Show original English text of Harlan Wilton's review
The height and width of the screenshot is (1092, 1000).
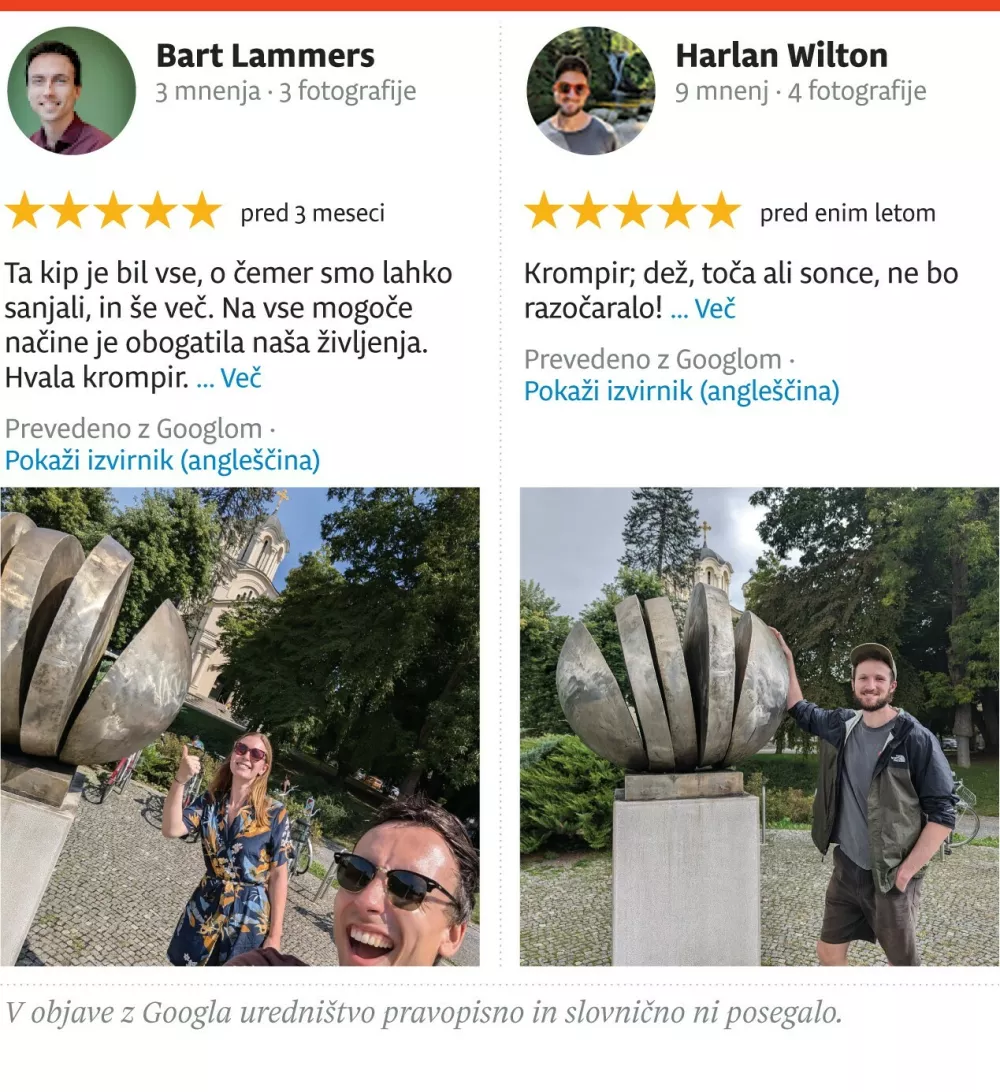tap(682, 391)
